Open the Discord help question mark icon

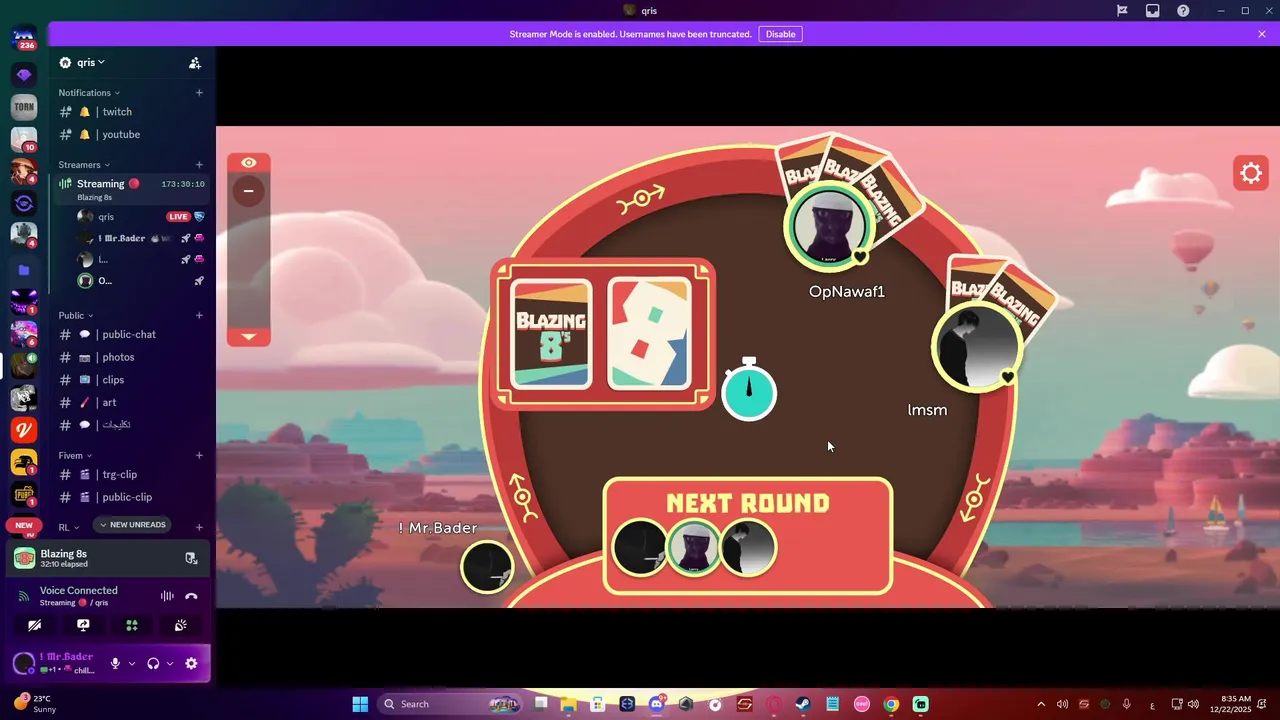click(1183, 11)
